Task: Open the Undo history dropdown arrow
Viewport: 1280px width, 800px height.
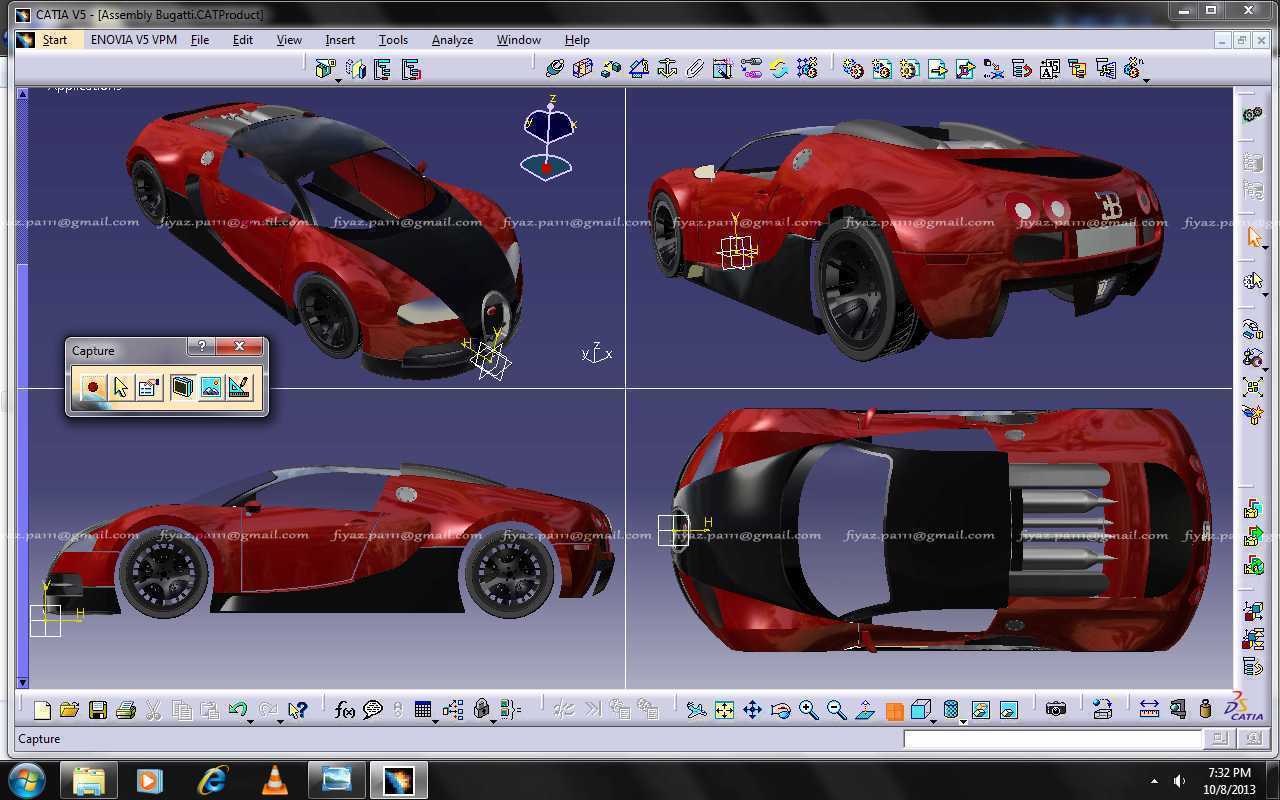Action: [x=250, y=720]
